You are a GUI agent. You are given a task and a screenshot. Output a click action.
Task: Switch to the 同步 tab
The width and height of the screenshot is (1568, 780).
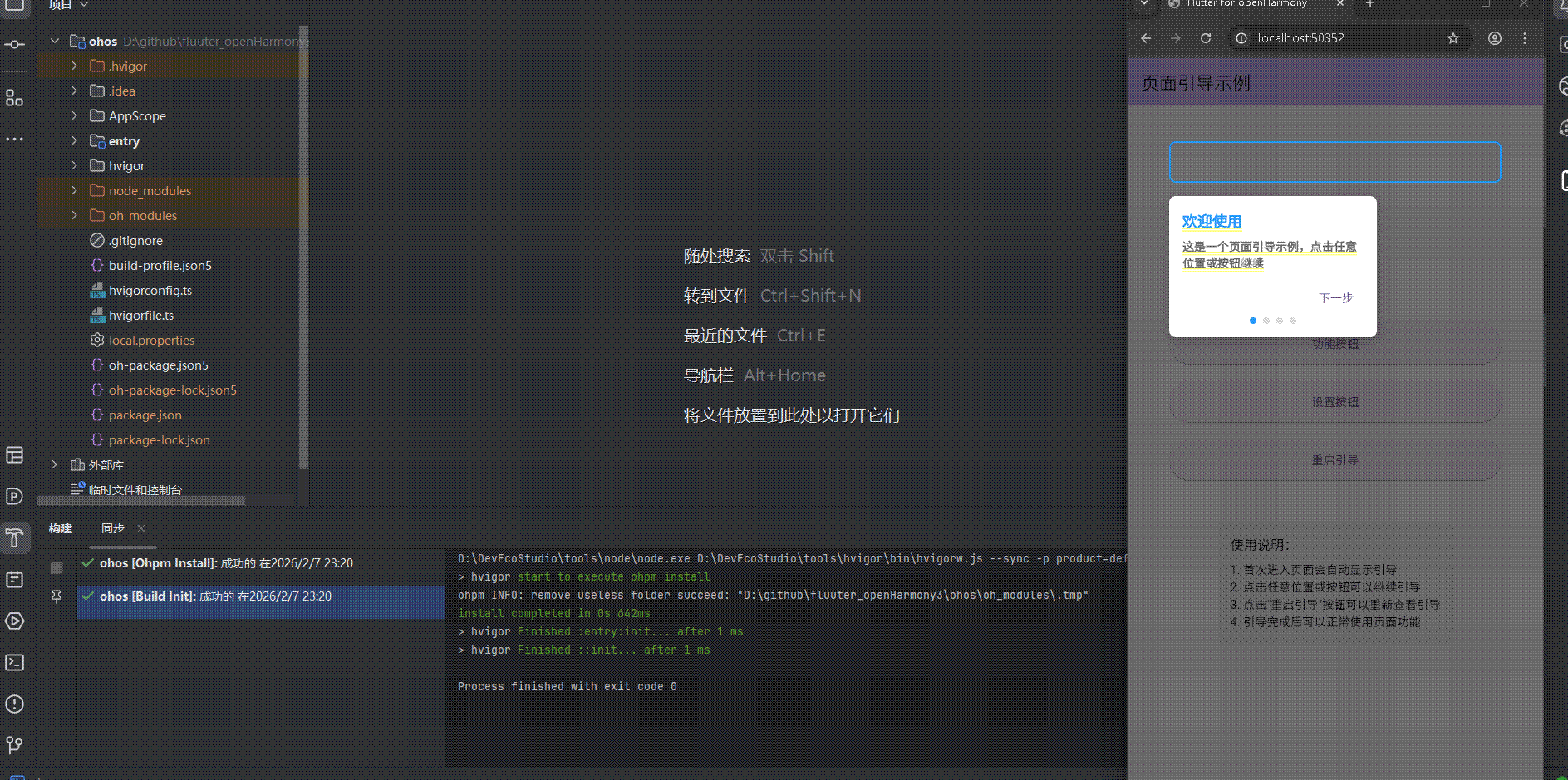coord(113,528)
